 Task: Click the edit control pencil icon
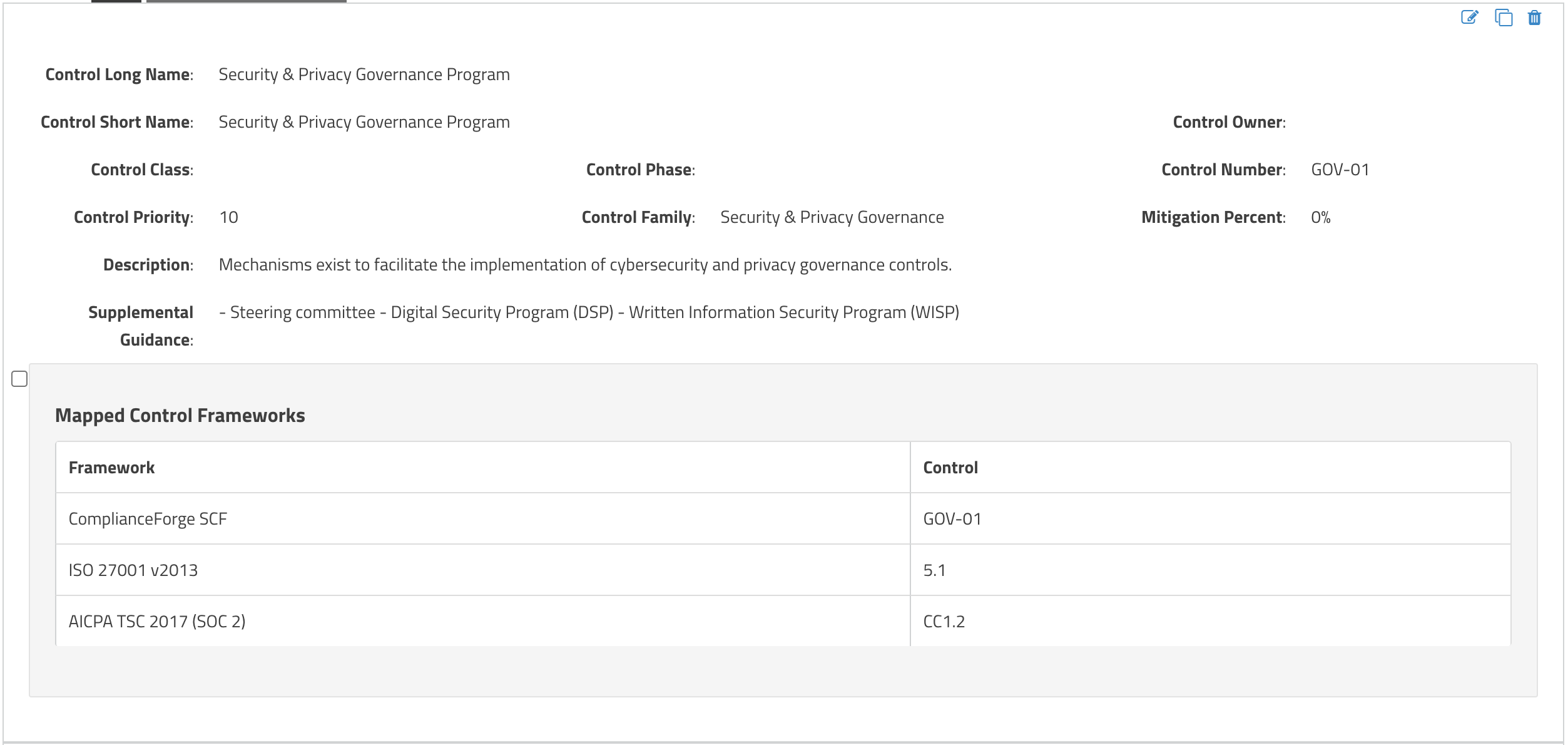tap(1469, 17)
